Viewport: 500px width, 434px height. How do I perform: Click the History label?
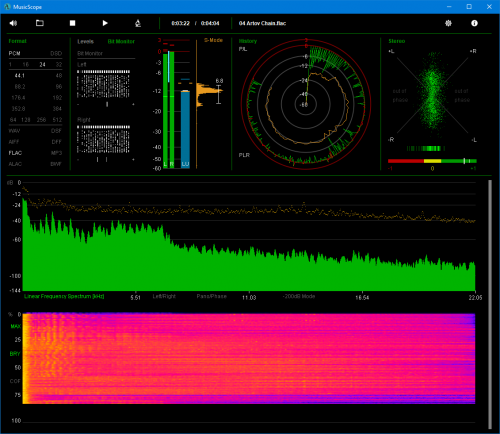[248, 41]
